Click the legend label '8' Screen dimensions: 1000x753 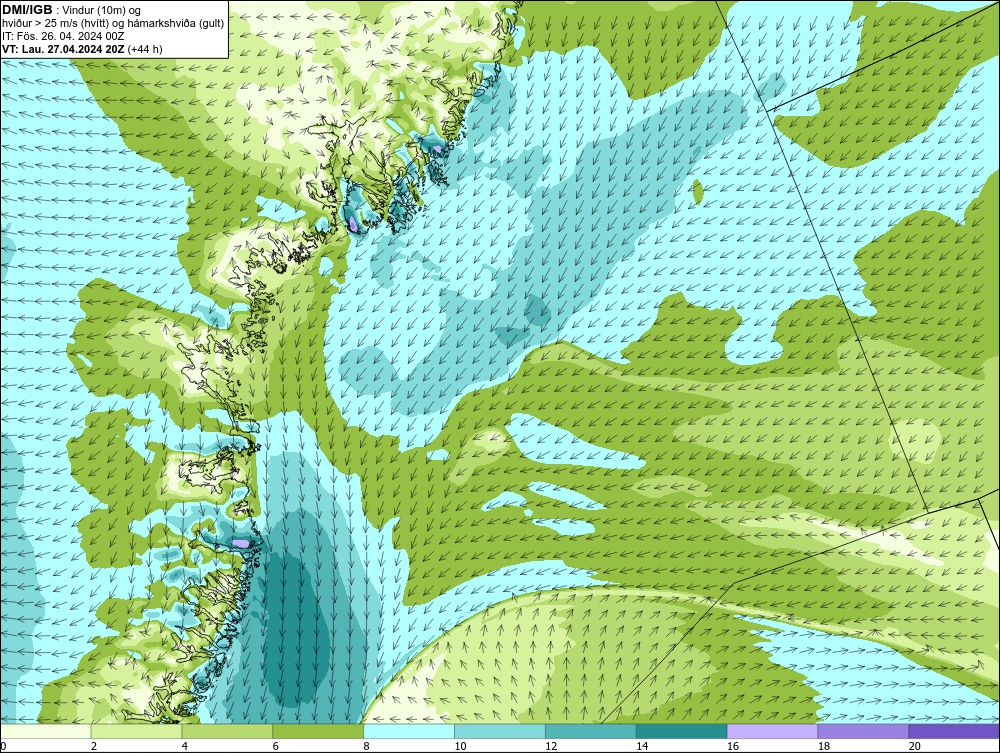coord(366,746)
